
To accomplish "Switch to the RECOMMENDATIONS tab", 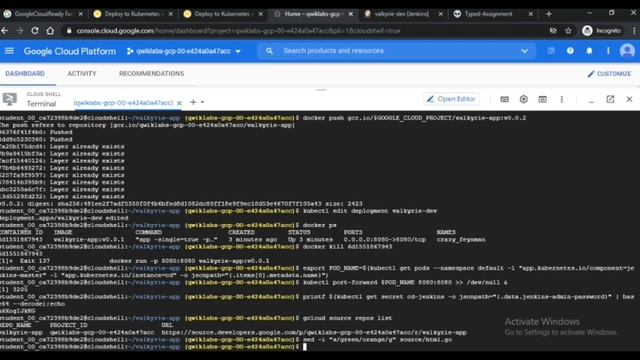I will (x=151, y=74).
